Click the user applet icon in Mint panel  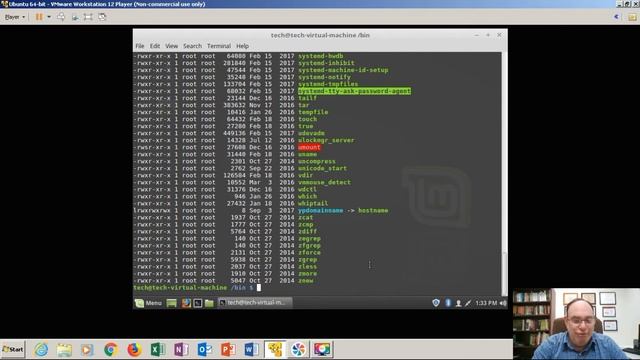click(x=458, y=303)
